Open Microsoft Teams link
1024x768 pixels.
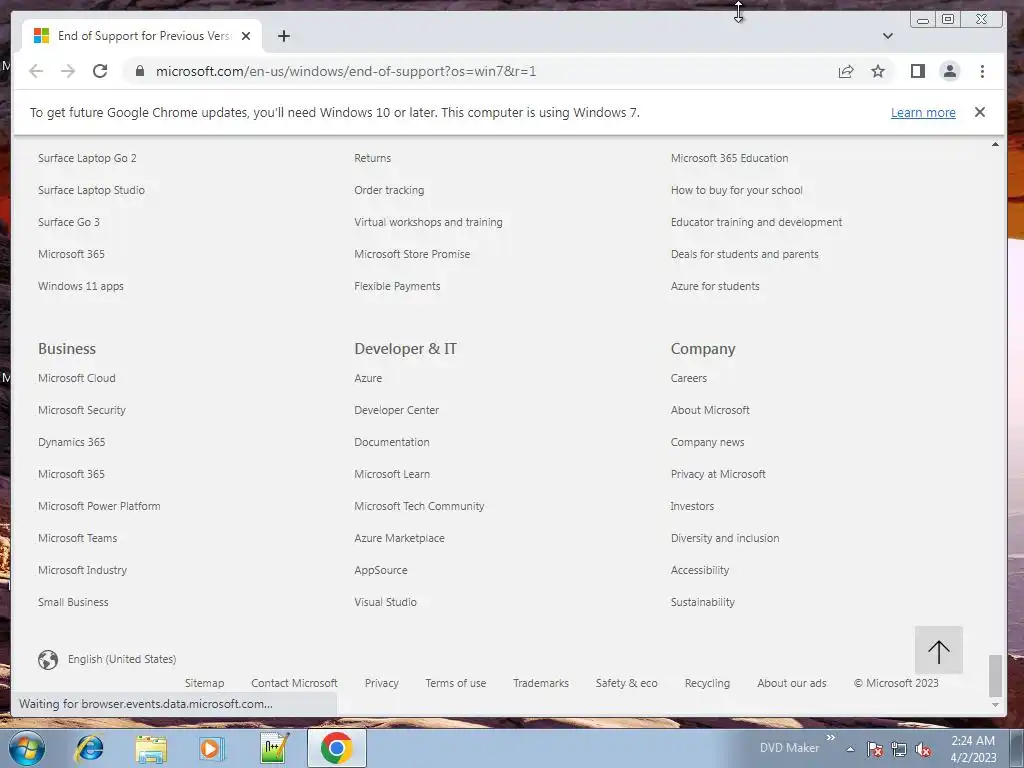click(x=78, y=538)
